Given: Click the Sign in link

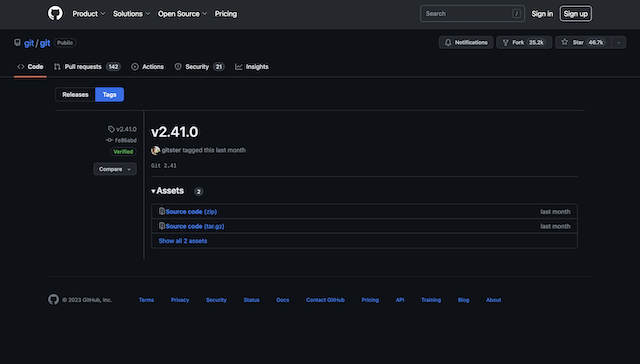Looking at the screenshot, I should (x=542, y=14).
